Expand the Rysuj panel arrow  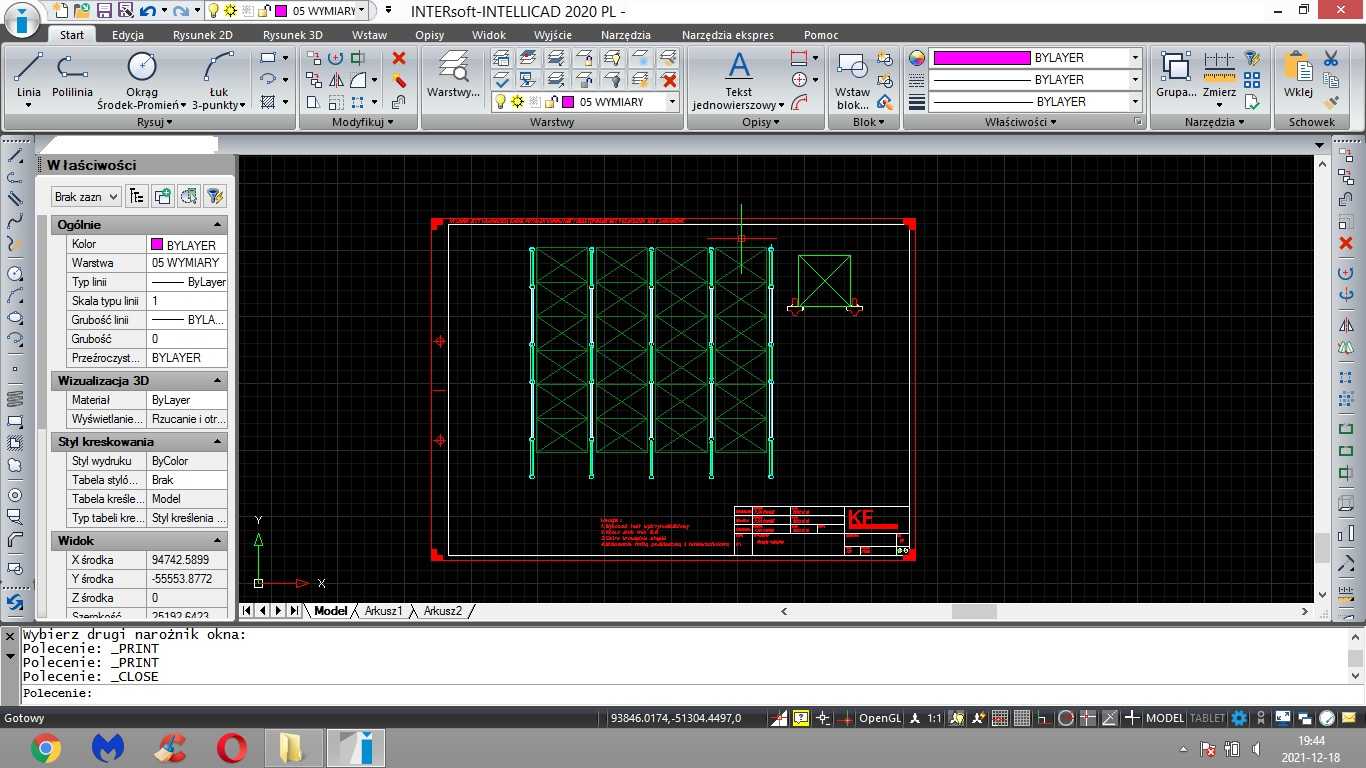(170, 122)
